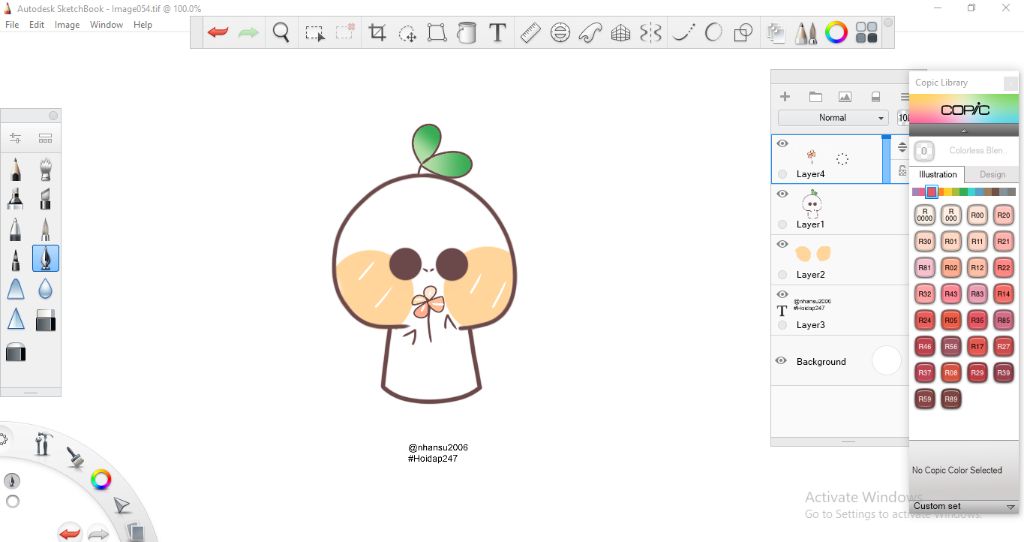The width and height of the screenshot is (1024, 542).
Task: Switch to the Design tab
Action: 992,174
